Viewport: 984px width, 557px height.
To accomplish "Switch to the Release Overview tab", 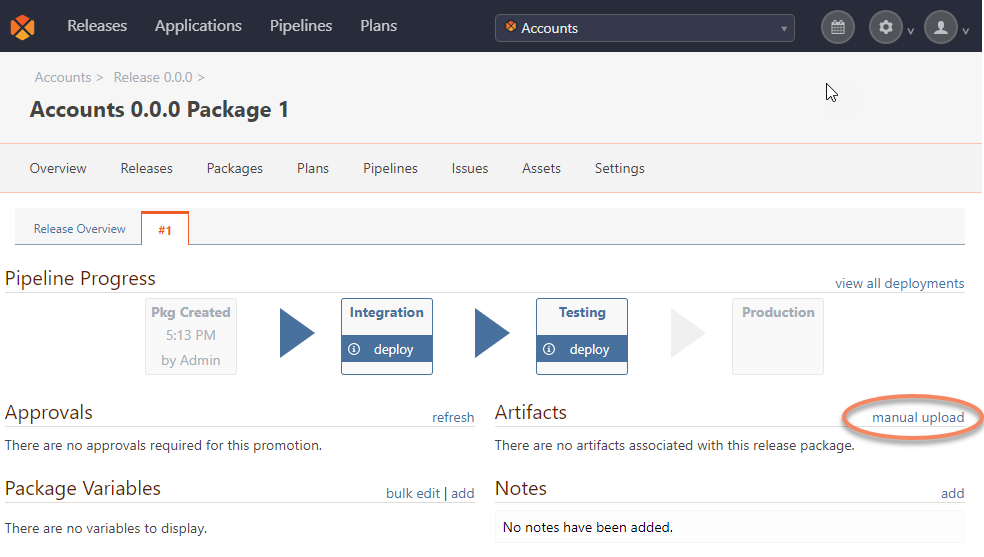I will click(x=80, y=229).
